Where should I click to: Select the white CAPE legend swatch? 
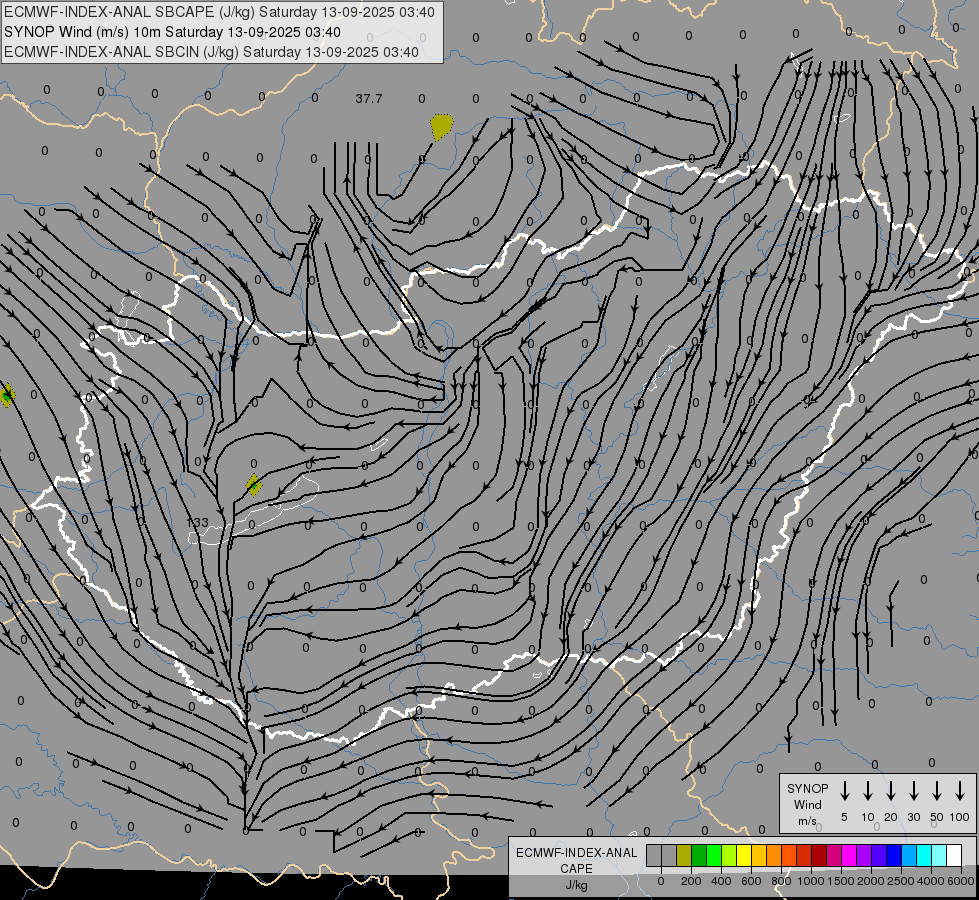point(954,855)
